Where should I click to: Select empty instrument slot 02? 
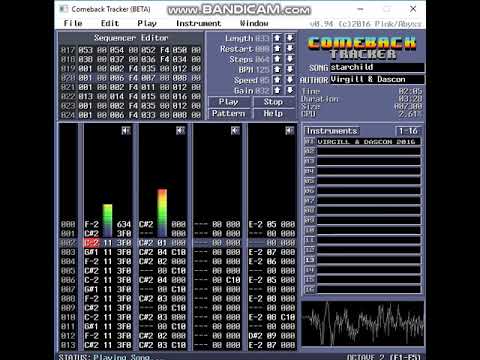(x=368, y=152)
